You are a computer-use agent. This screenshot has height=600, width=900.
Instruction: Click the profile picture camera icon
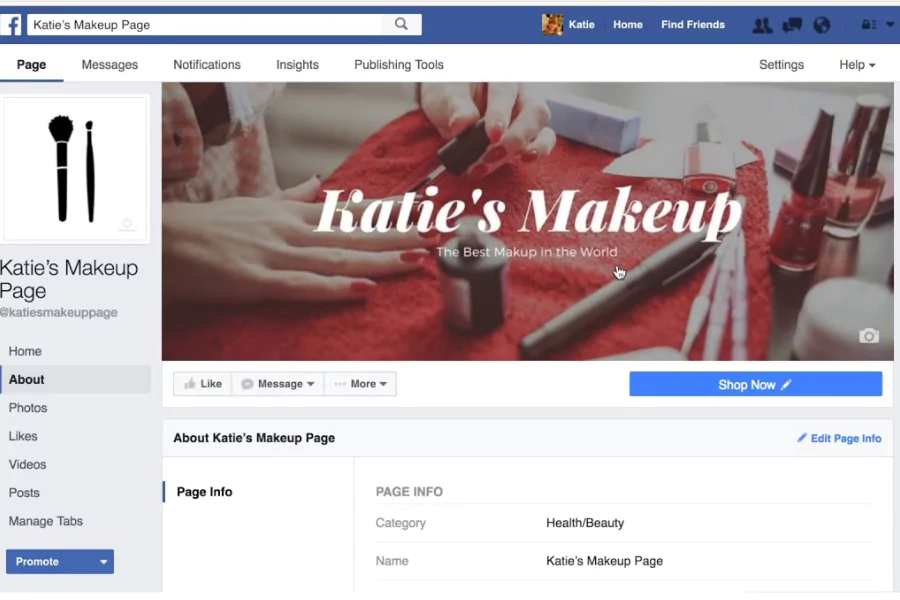pyautogui.click(x=127, y=223)
